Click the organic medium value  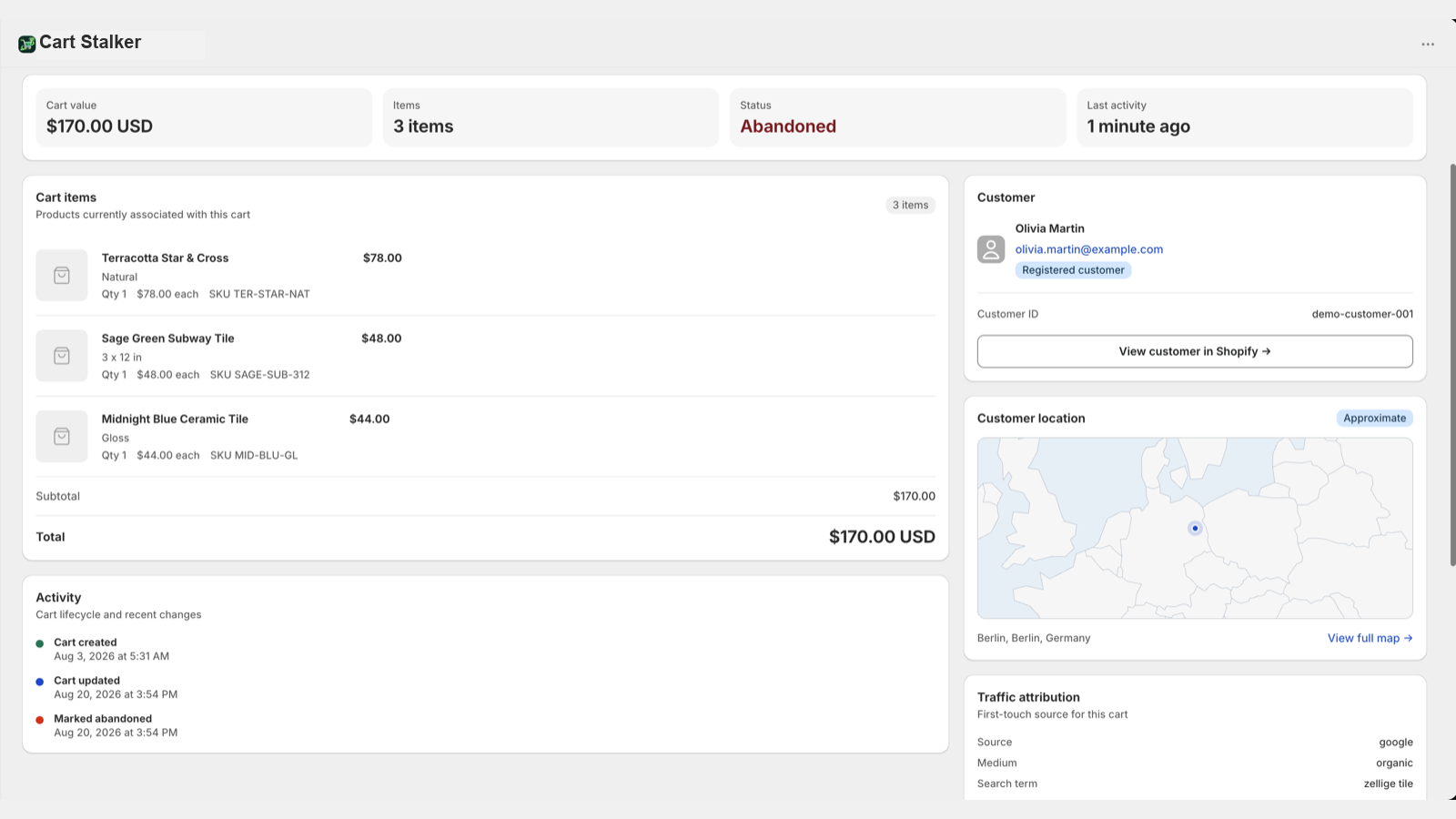click(x=1394, y=763)
